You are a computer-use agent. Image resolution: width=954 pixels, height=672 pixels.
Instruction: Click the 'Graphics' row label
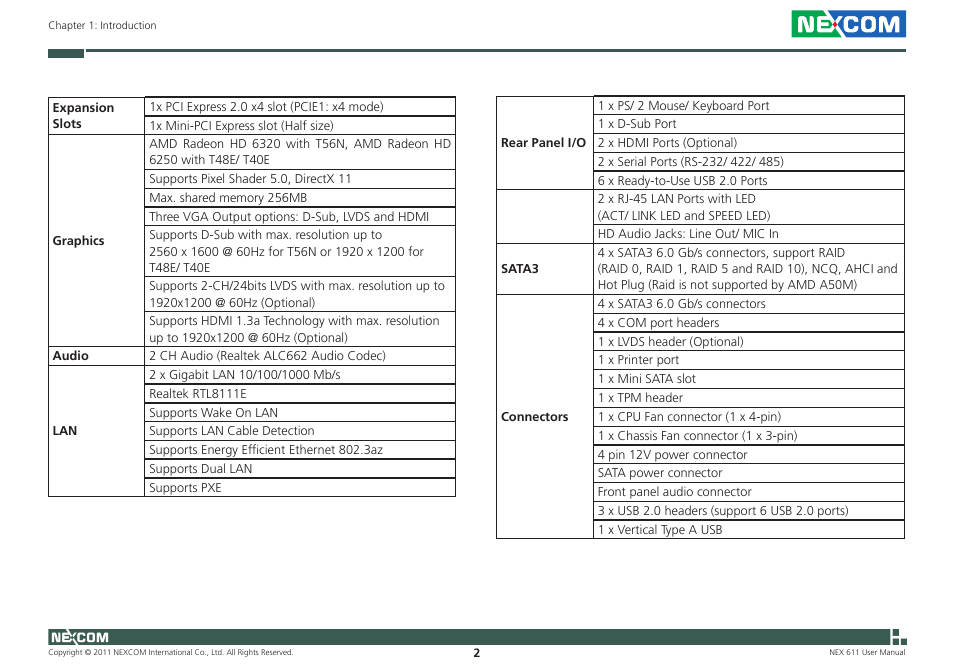[96, 240]
